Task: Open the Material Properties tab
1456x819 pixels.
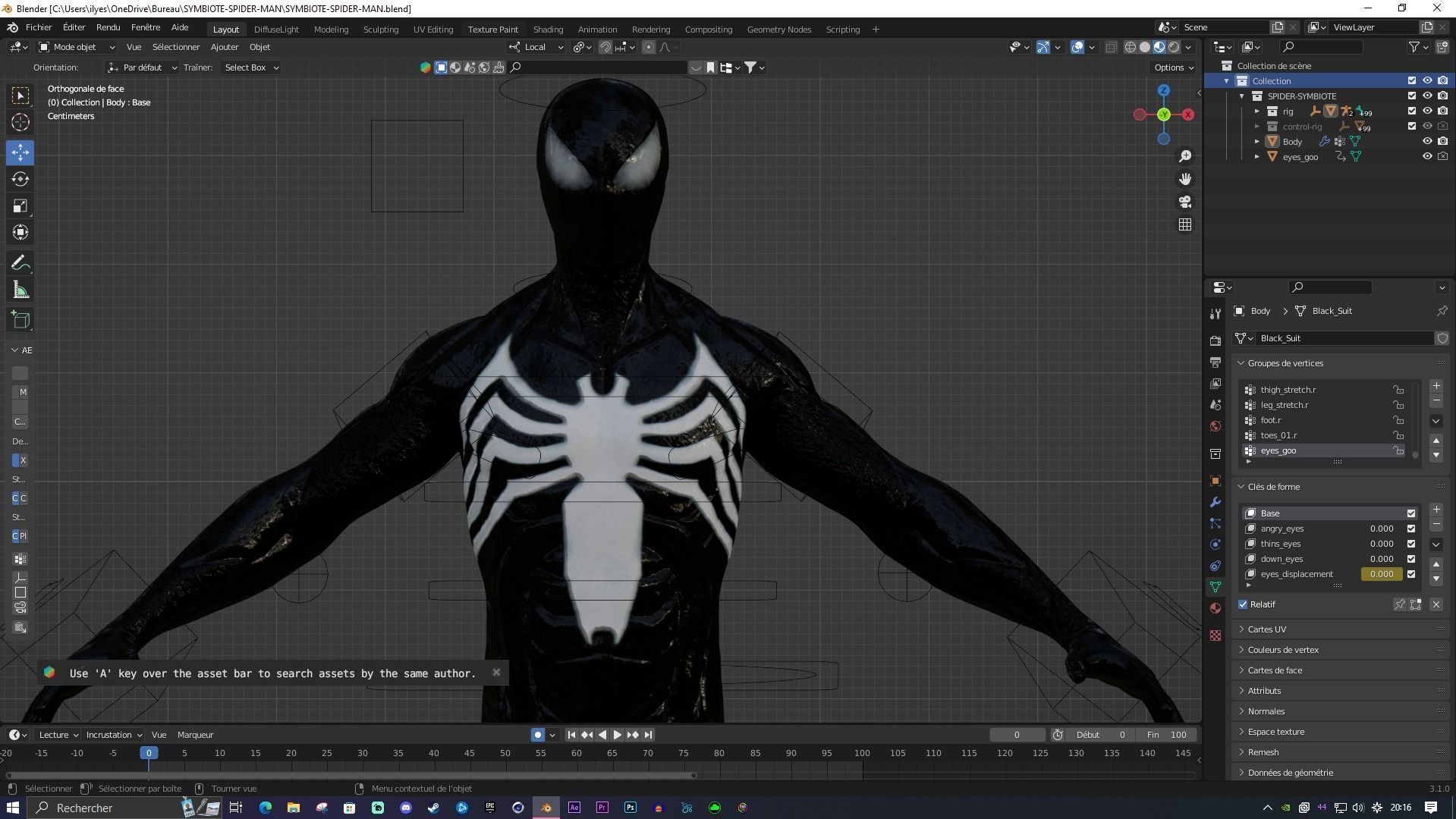Action: [1215, 607]
